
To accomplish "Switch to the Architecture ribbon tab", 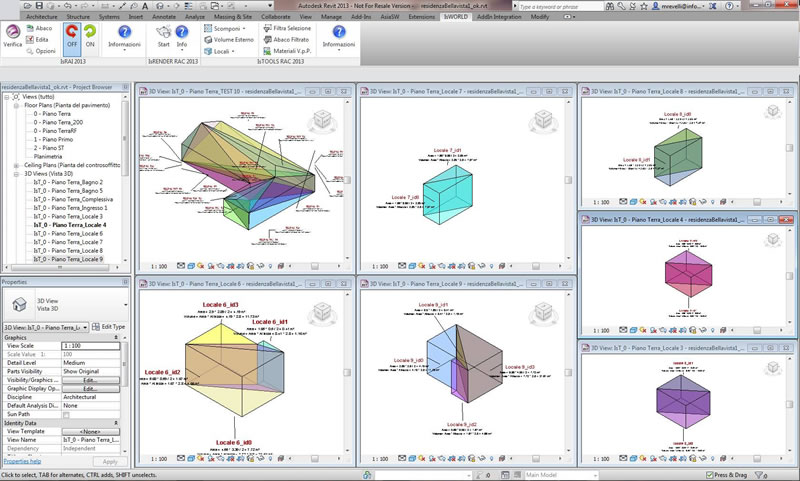I will click(x=41, y=17).
